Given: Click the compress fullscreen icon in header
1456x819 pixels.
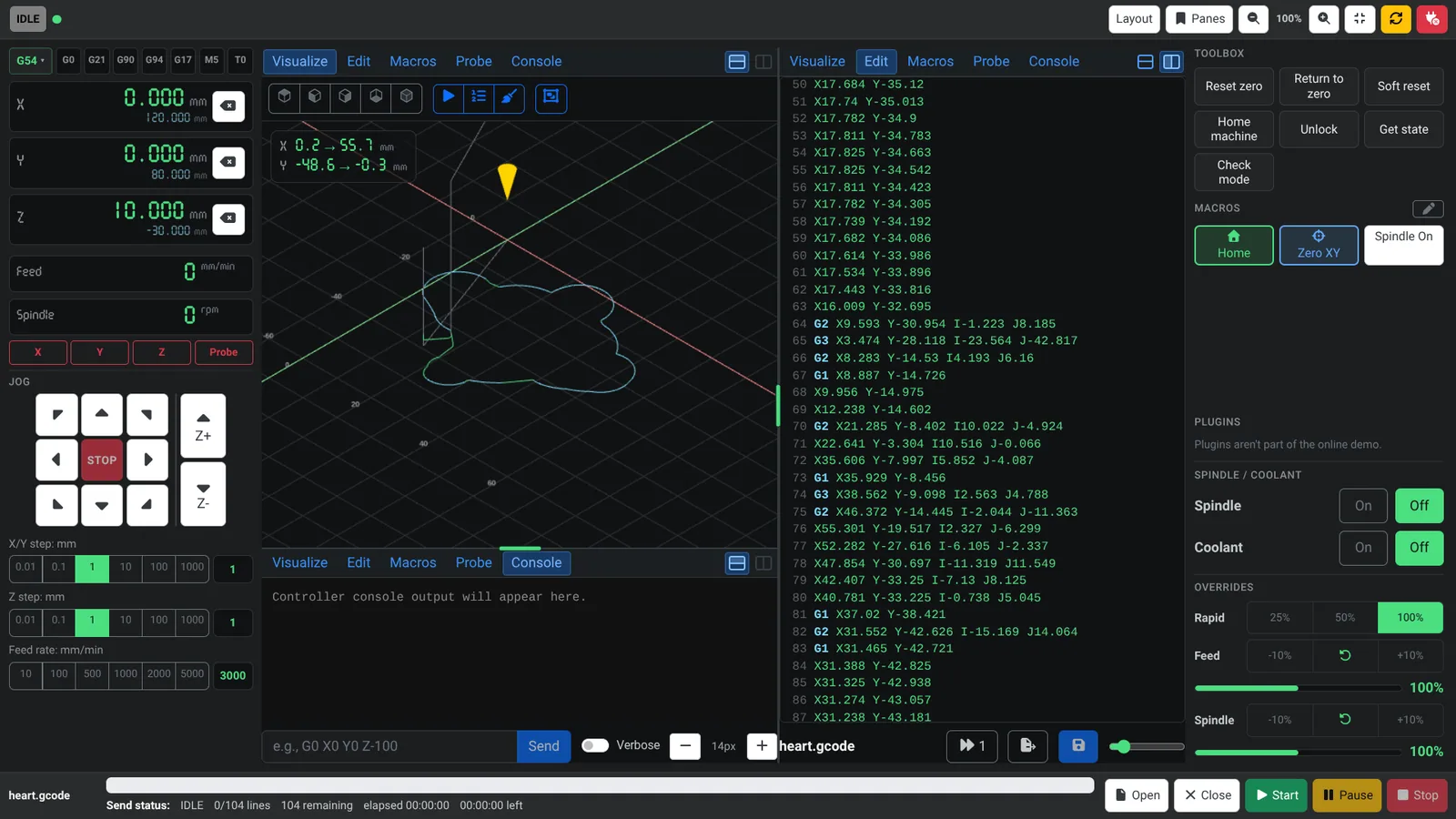Looking at the screenshot, I should pos(1360,19).
